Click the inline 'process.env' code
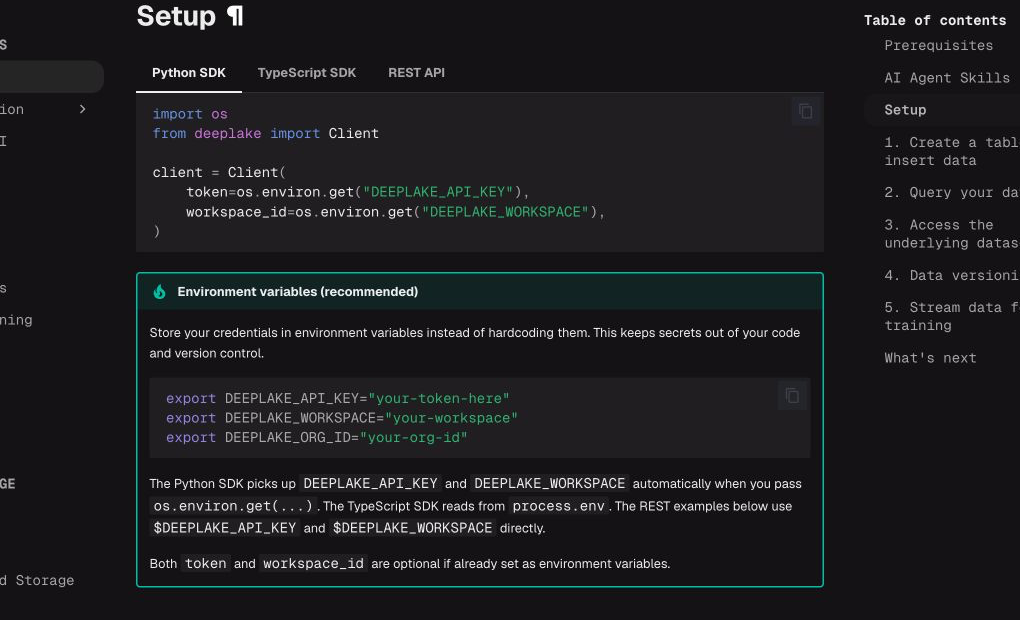1020x620 pixels. [x=558, y=506]
